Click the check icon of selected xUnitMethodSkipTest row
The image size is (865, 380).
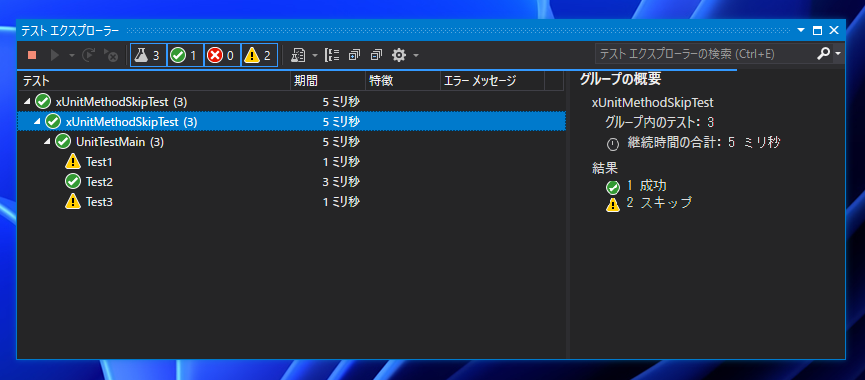(x=52, y=121)
